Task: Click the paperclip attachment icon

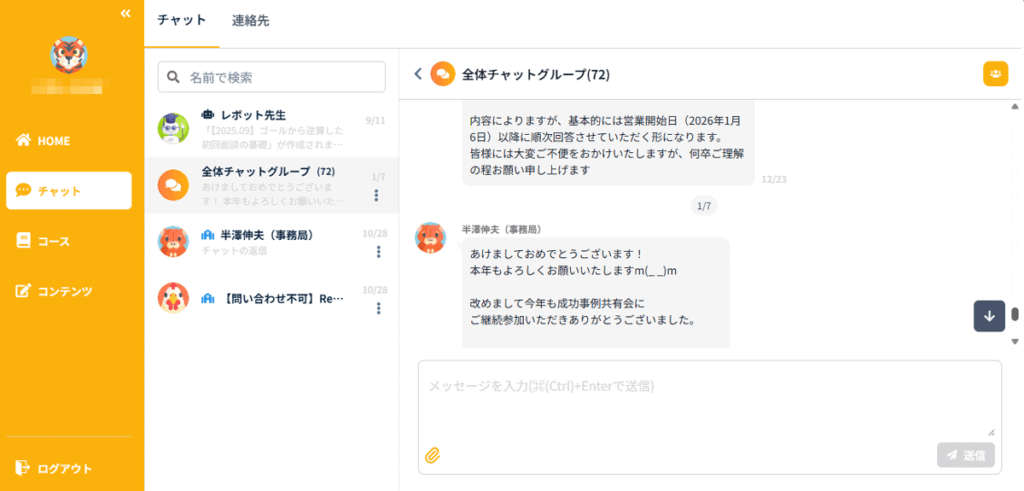Action: (433, 455)
